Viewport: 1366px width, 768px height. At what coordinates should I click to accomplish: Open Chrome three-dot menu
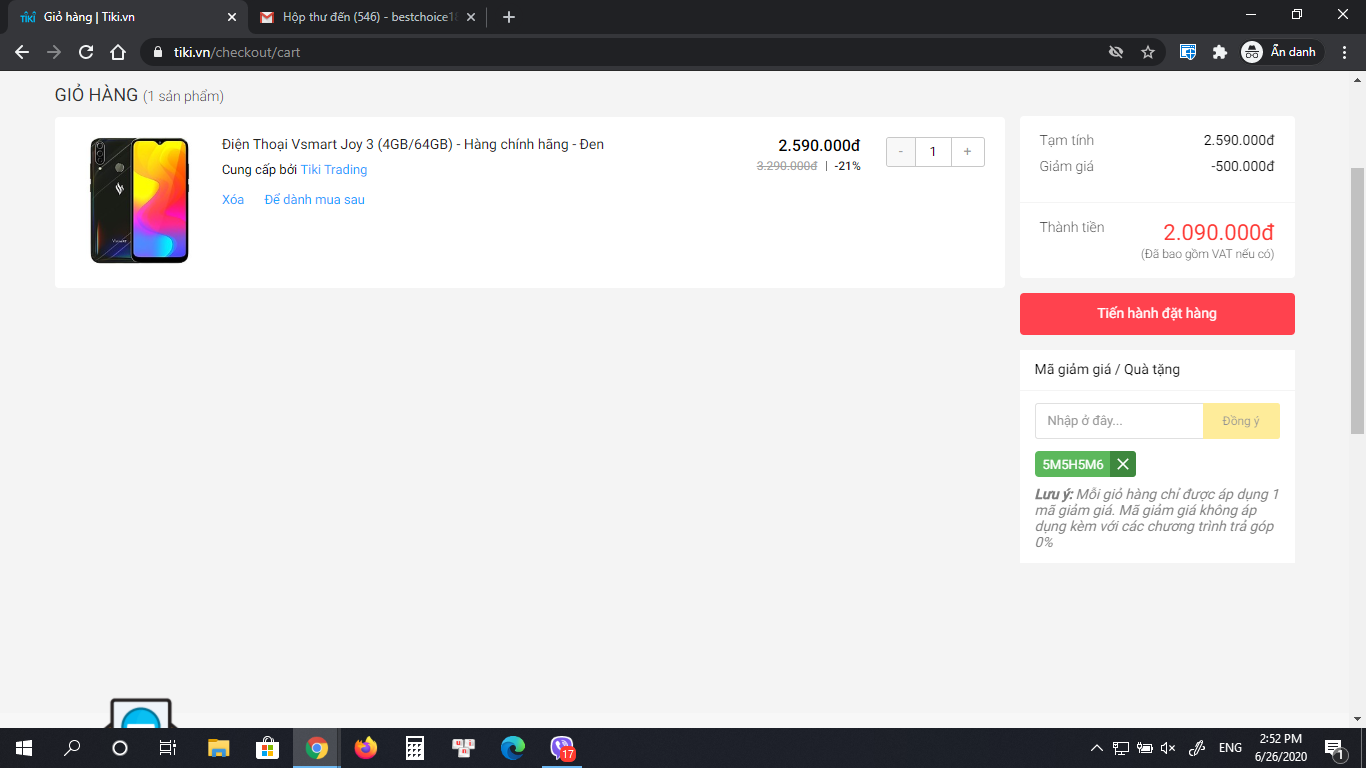(x=1345, y=52)
